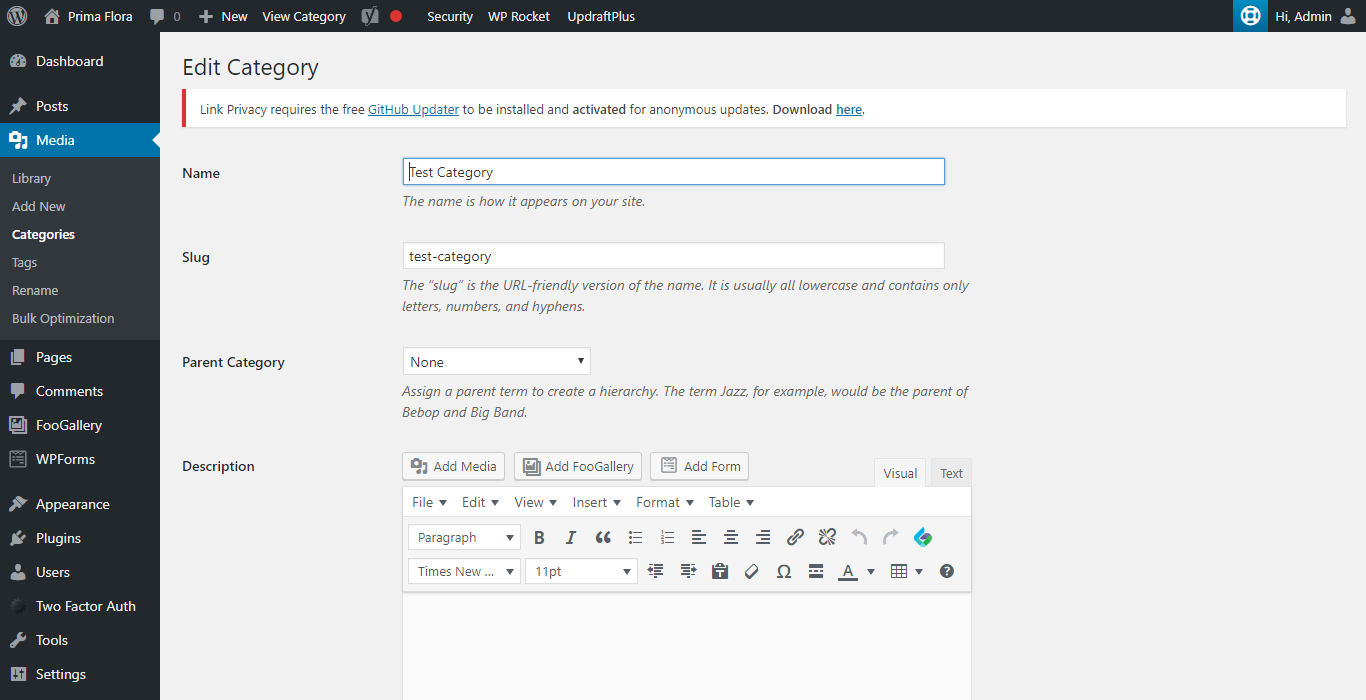Screen dimensions: 1366x700
Task: Open the Hi, Admin account menu
Action: pos(1317,16)
